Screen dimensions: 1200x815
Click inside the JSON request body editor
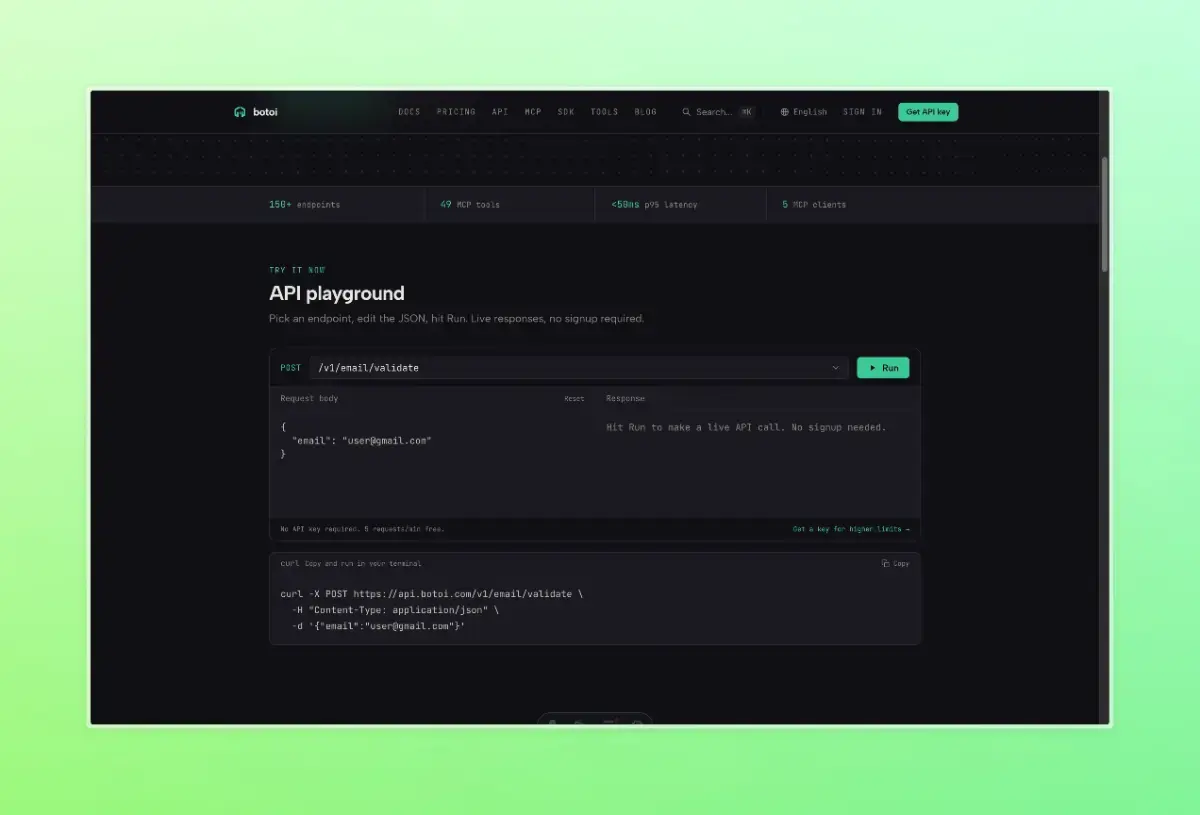coord(432,463)
